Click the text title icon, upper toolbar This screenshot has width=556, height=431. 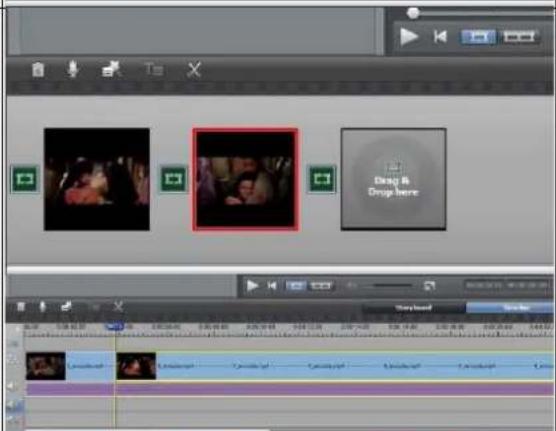154,70
